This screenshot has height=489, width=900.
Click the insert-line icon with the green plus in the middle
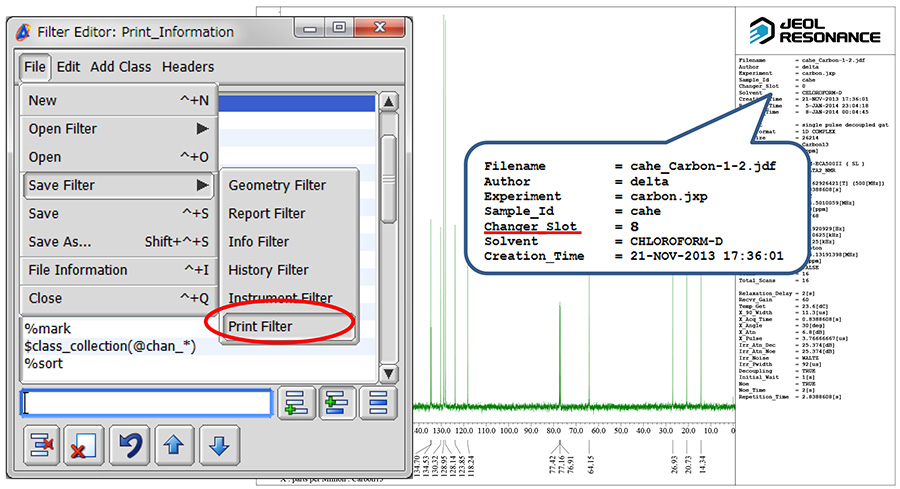pyautogui.click(x=338, y=402)
